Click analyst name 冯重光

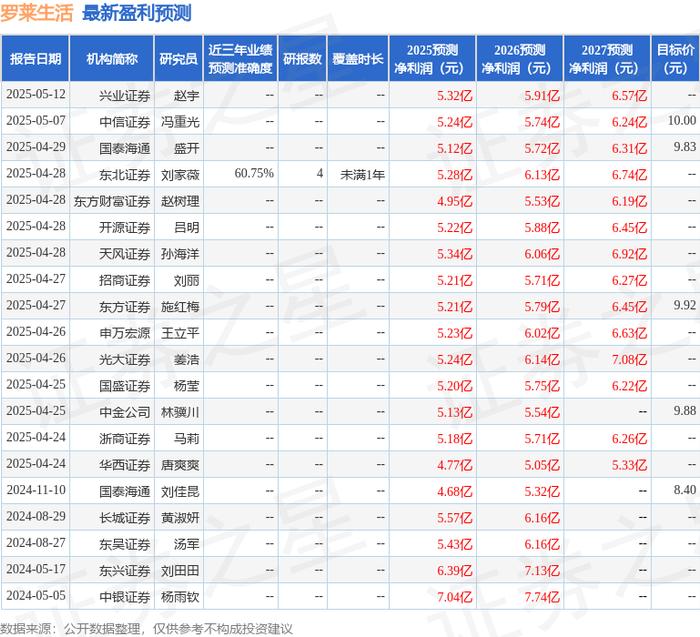coord(180,122)
